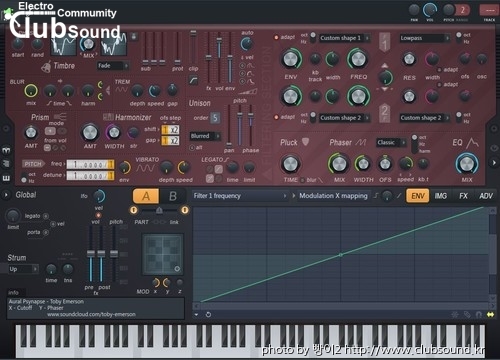Open the Custom shape 1 filter dropdown
Screen dimensions: 500x360
coord(344,38)
